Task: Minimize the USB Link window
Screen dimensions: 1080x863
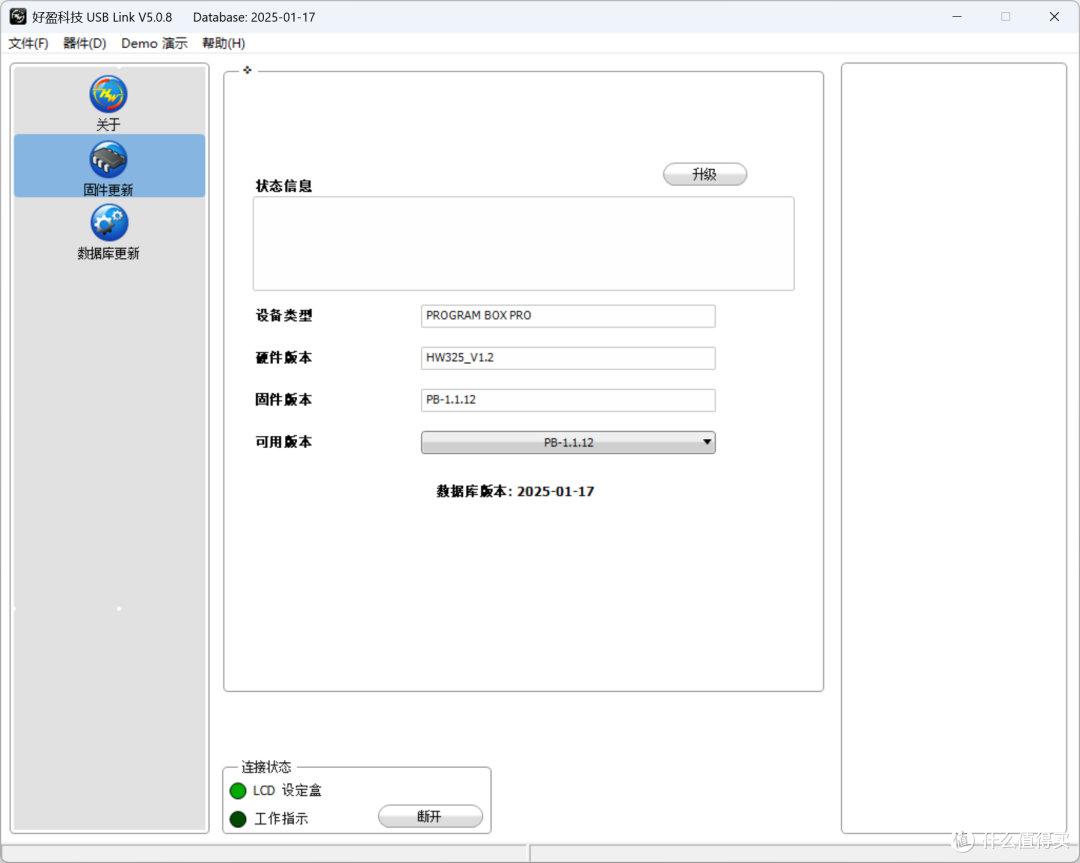Action: [957, 17]
